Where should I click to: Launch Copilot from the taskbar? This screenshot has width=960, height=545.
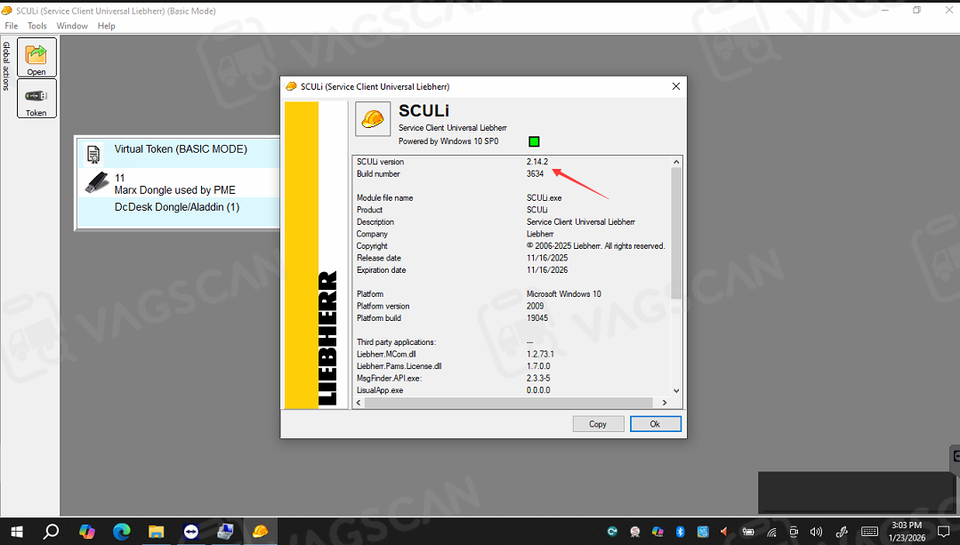(x=86, y=531)
